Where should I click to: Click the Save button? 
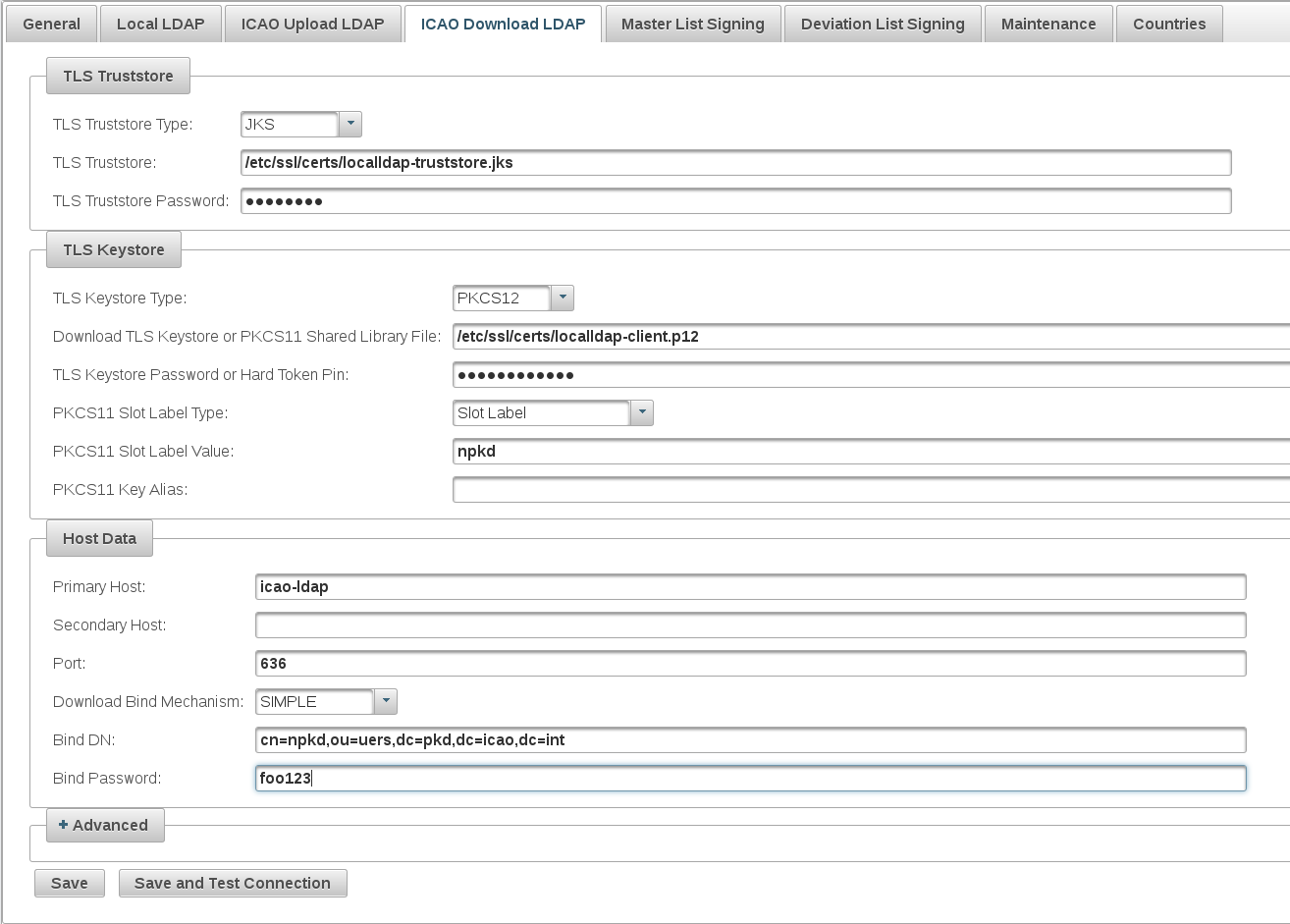(70, 883)
